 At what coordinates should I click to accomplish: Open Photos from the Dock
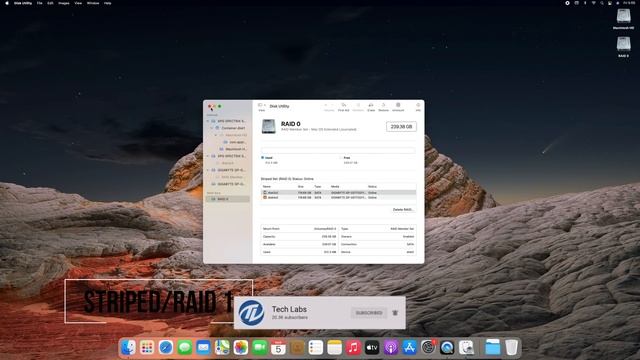point(241,348)
